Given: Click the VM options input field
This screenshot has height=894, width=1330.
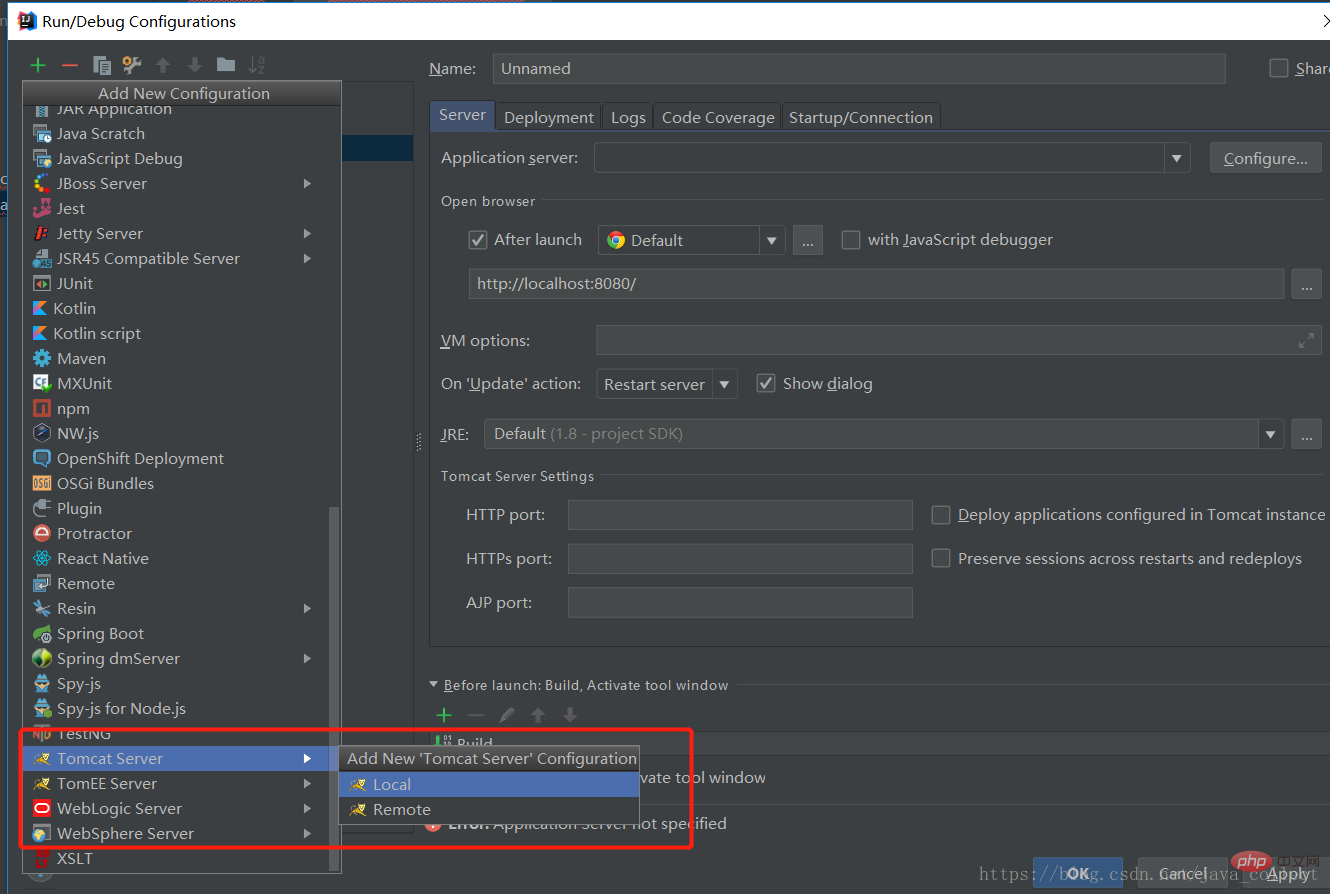Looking at the screenshot, I should [x=959, y=340].
